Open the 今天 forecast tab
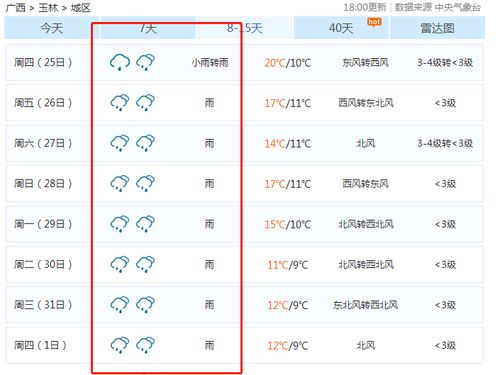The width and height of the screenshot is (500, 375). pos(52,28)
